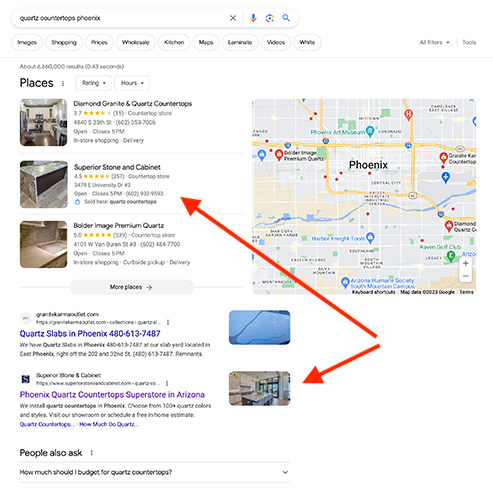Open Google Lens image search icon
Viewport: 493px width, 502px height.
pos(270,18)
